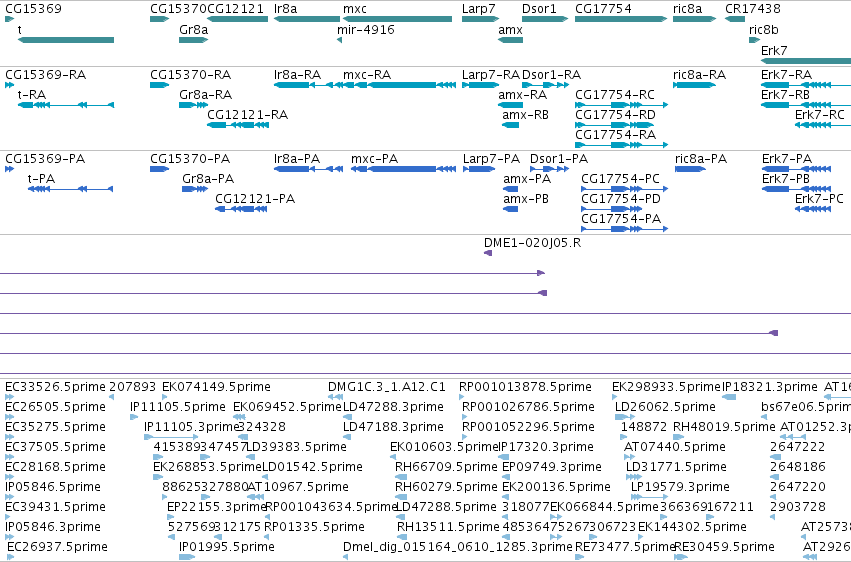Select the DME1-020J05.R feature label

[x=532, y=242]
